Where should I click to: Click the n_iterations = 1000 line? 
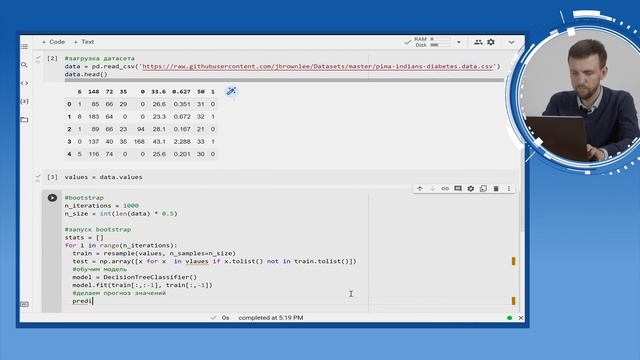(102, 206)
